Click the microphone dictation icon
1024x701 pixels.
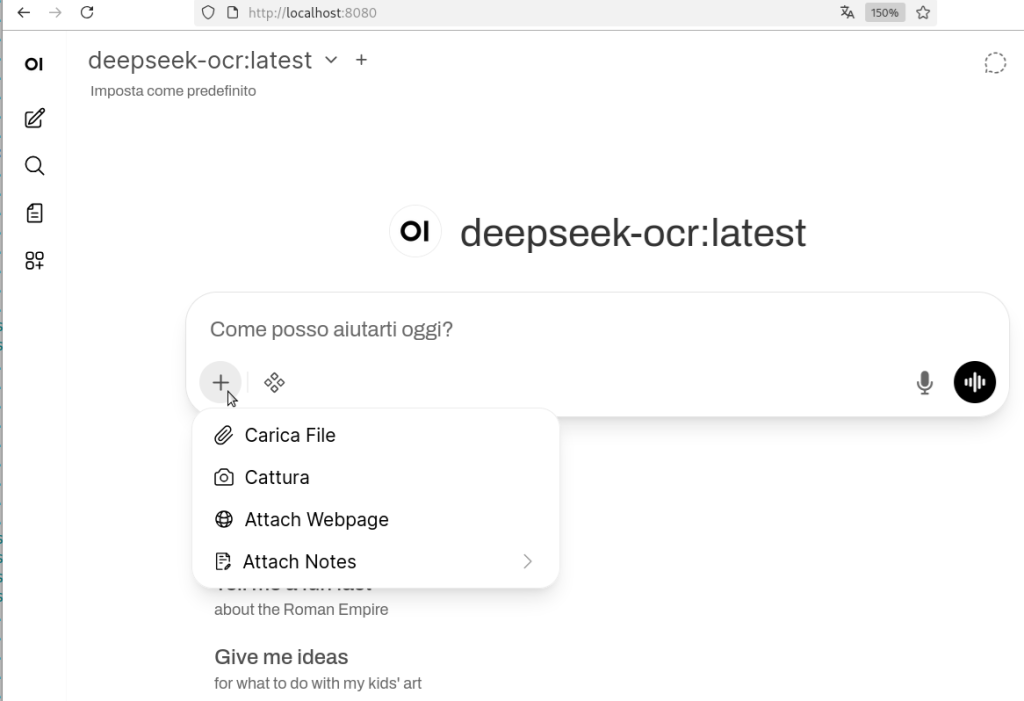click(925, 382)
